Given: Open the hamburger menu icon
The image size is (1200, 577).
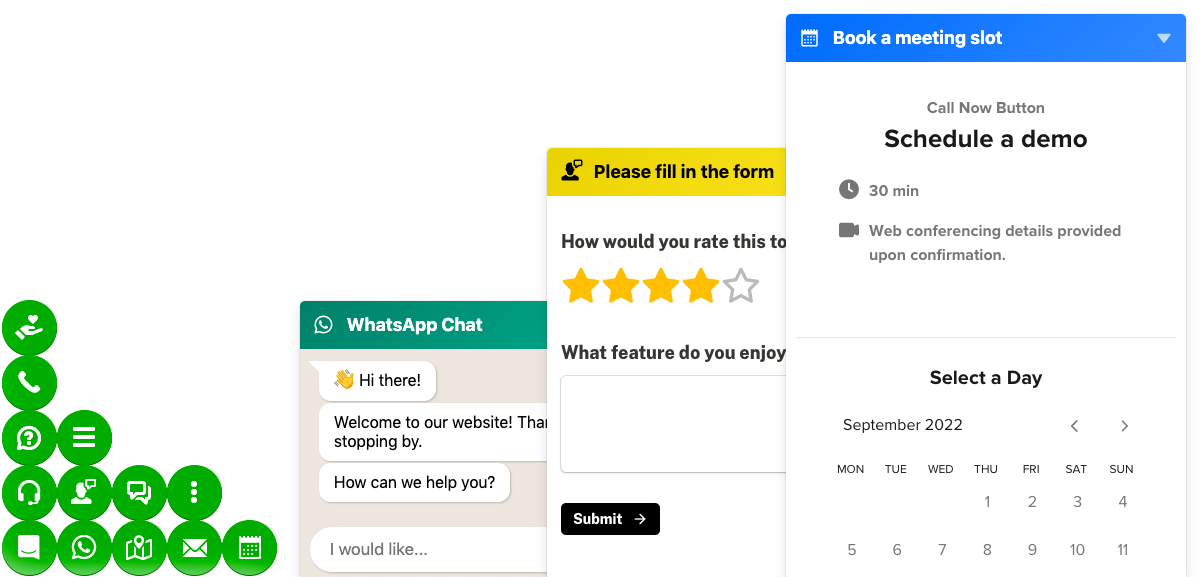Looking at the screenshot, I should click(84, 438).
